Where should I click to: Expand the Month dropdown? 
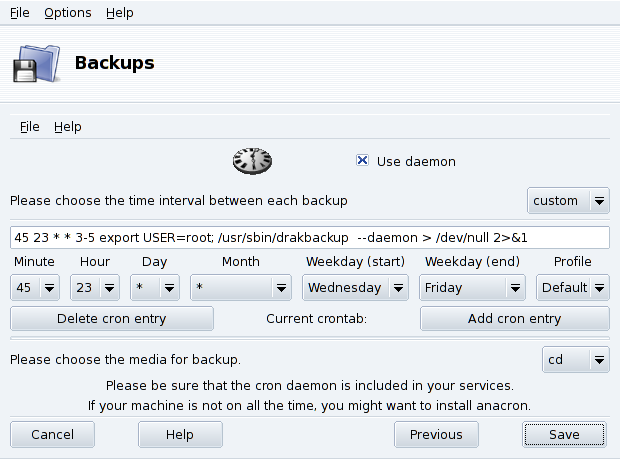coord(241,288)
